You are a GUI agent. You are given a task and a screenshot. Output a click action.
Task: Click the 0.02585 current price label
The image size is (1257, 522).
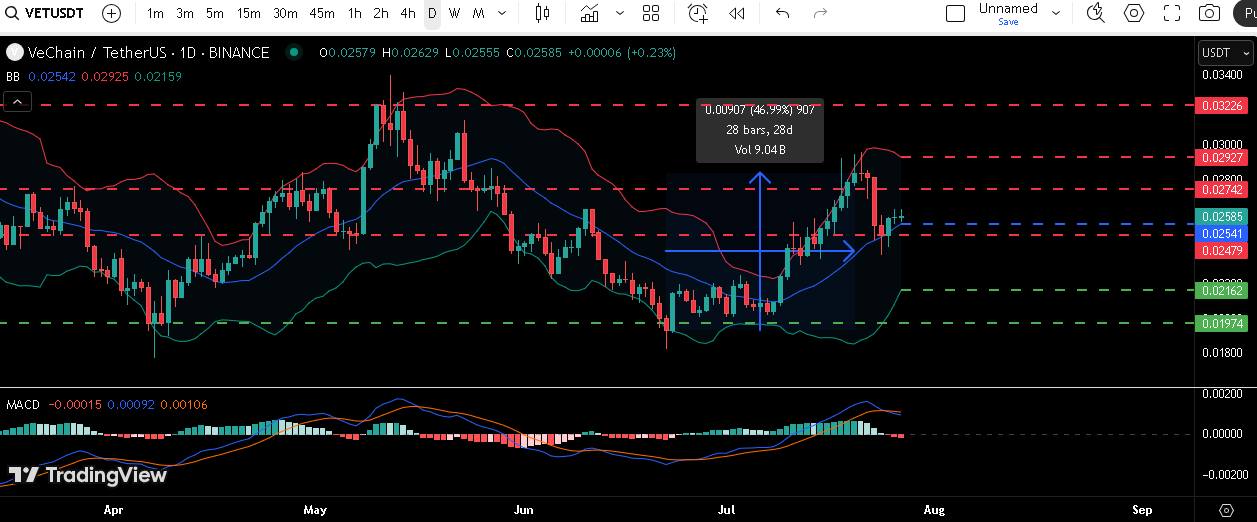click(1221, 216)
